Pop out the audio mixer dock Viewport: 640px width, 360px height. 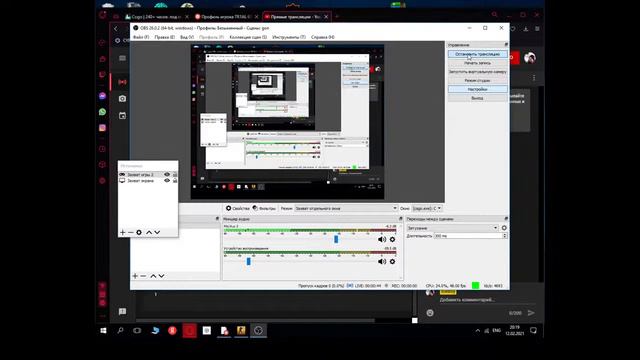coord(400,219)
